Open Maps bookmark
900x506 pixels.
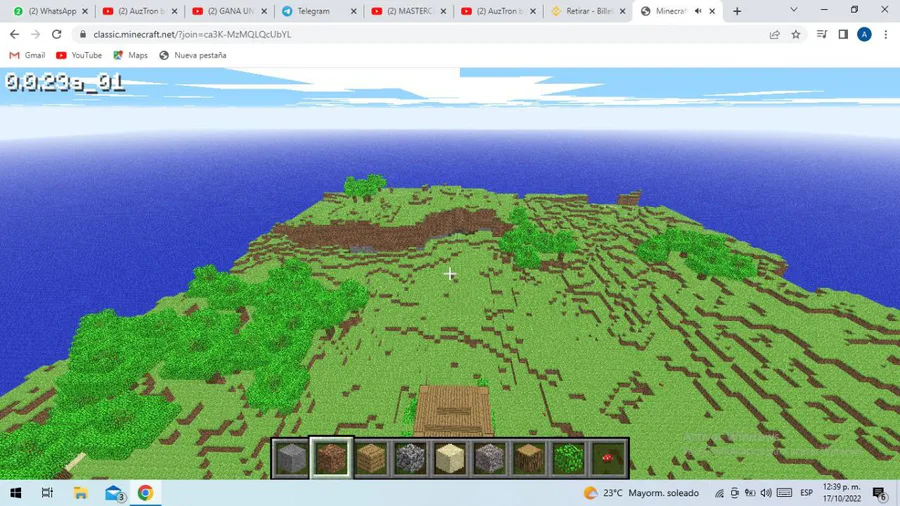[130, 55]
